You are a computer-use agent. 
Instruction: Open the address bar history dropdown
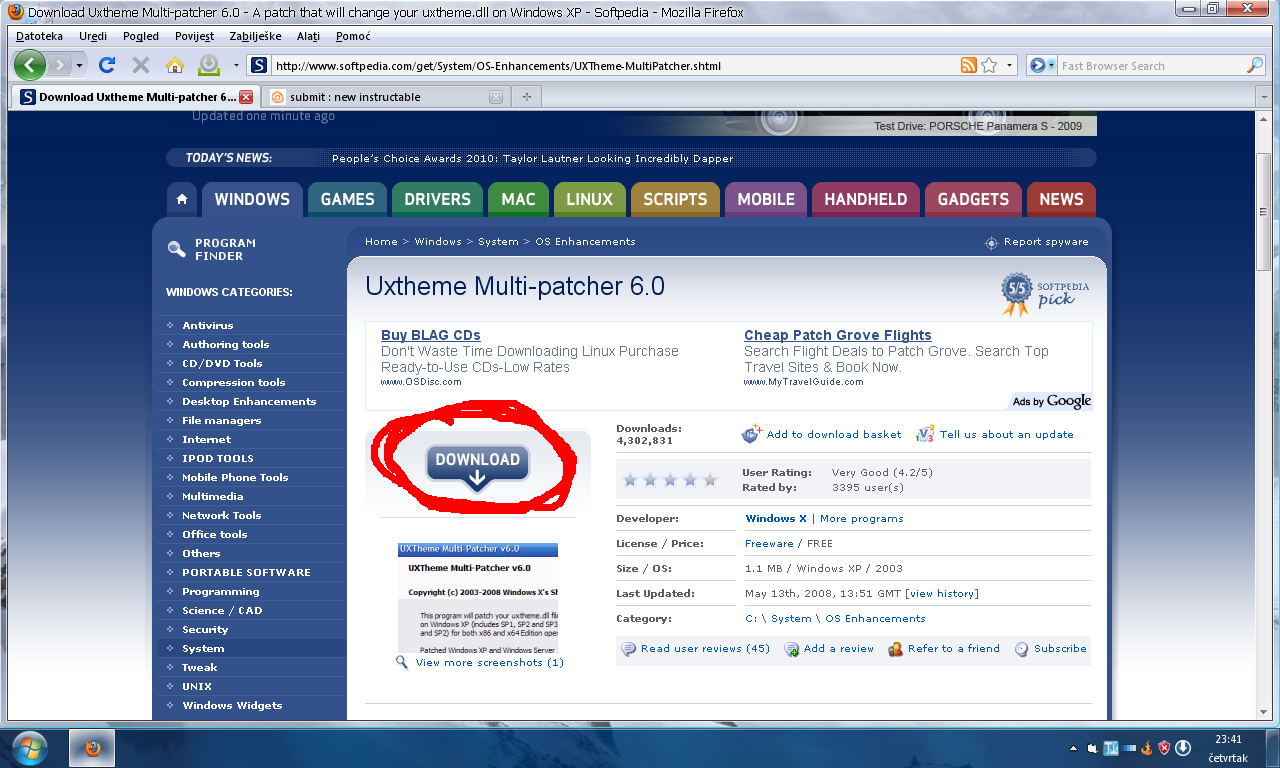pos(1009,65)
